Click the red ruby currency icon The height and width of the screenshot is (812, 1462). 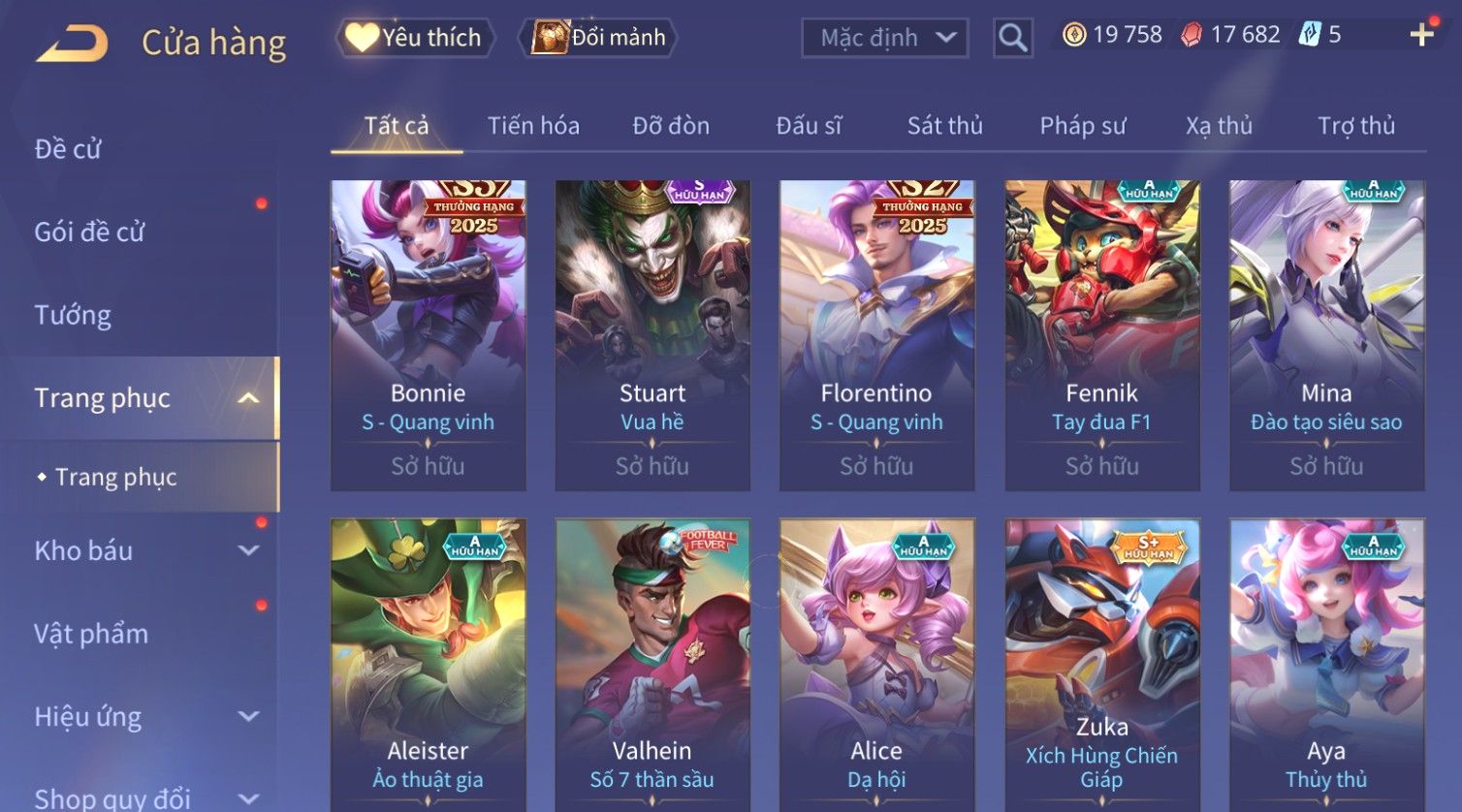pos(1192,35)
